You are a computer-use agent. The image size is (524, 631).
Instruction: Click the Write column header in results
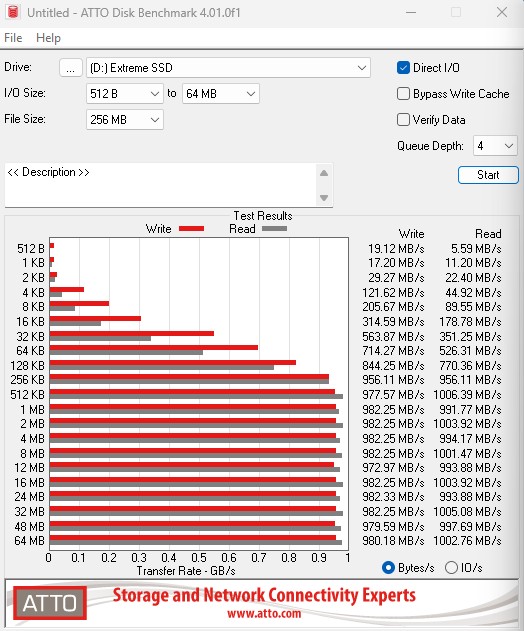click(411, 234)
